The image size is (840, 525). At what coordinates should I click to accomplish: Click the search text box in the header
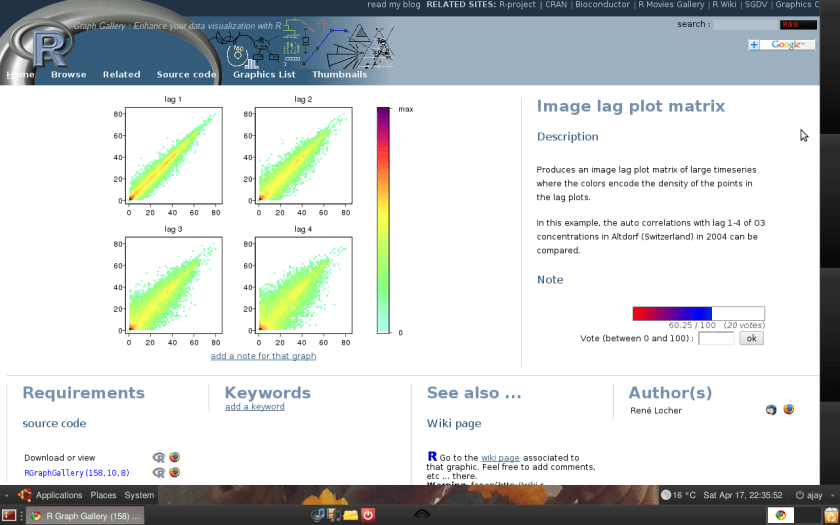click(x=745, y=24)
